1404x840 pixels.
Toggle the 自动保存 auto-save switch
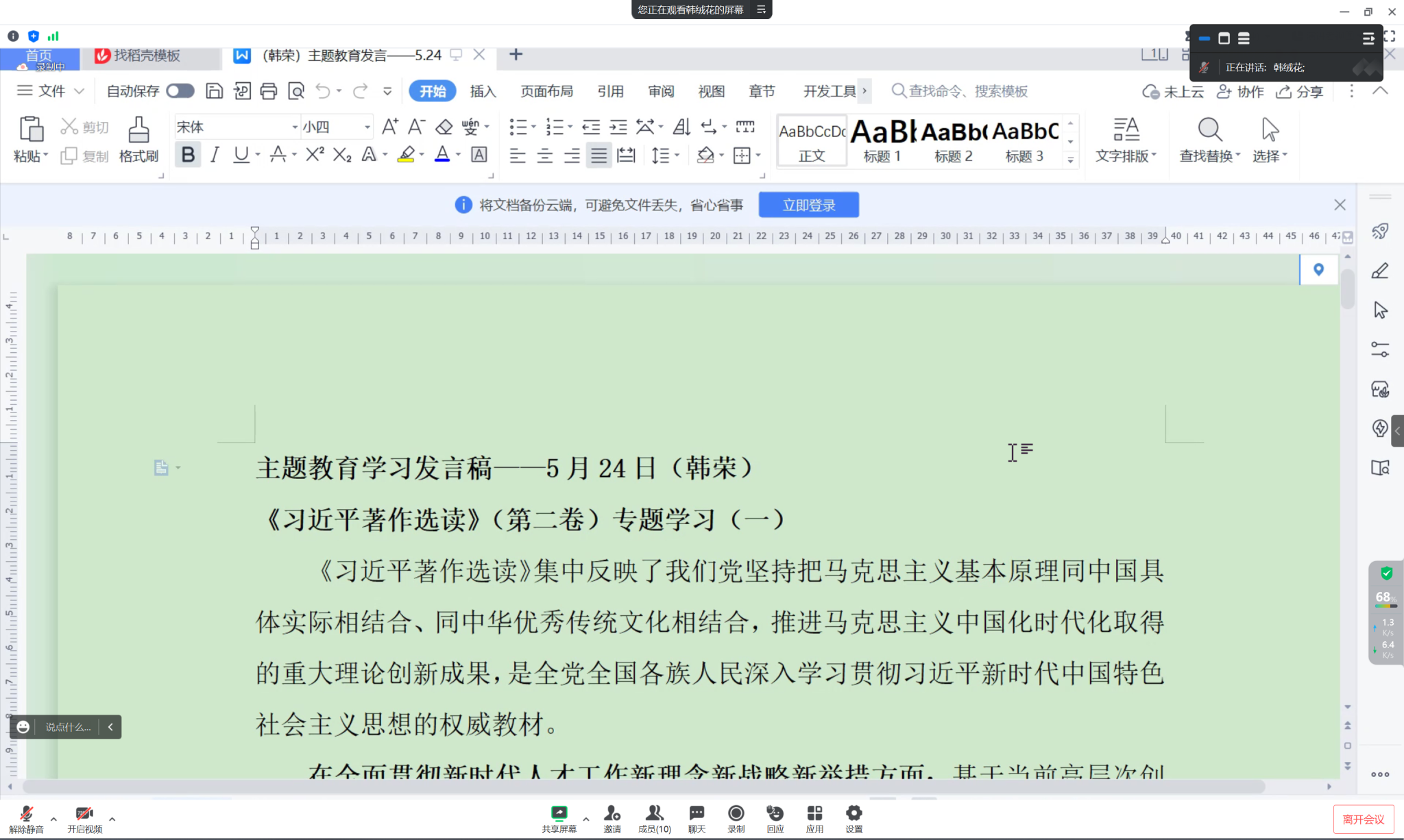coord(180,91)
